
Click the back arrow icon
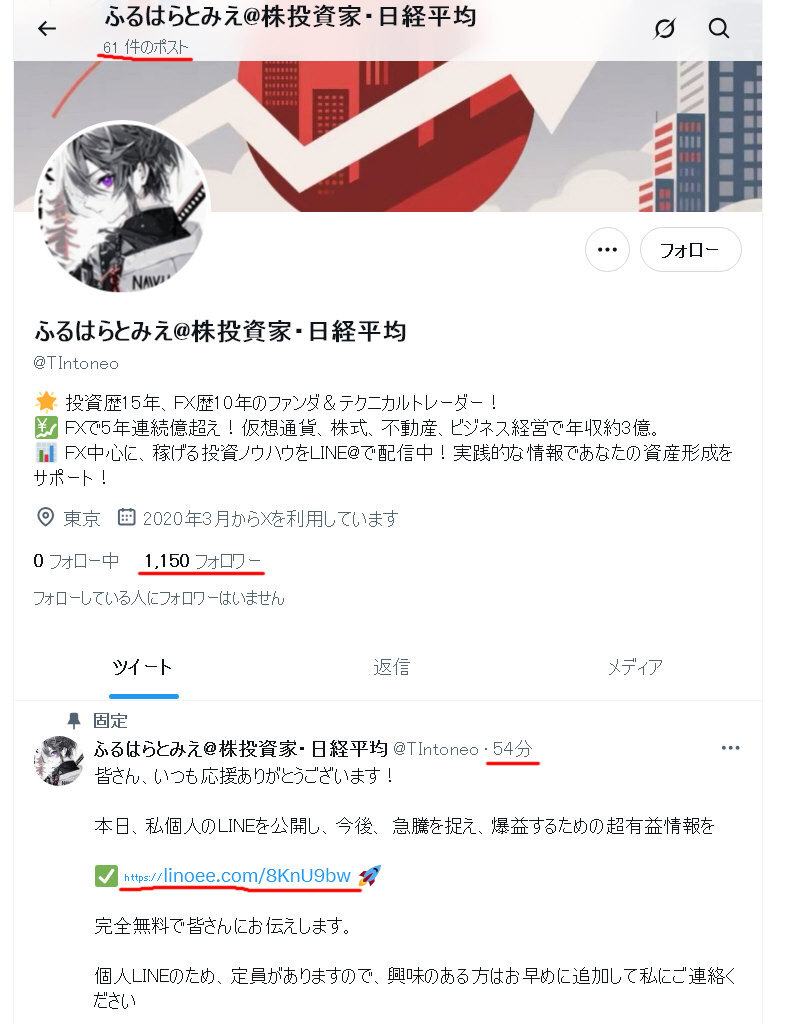(x=47, y=28)
